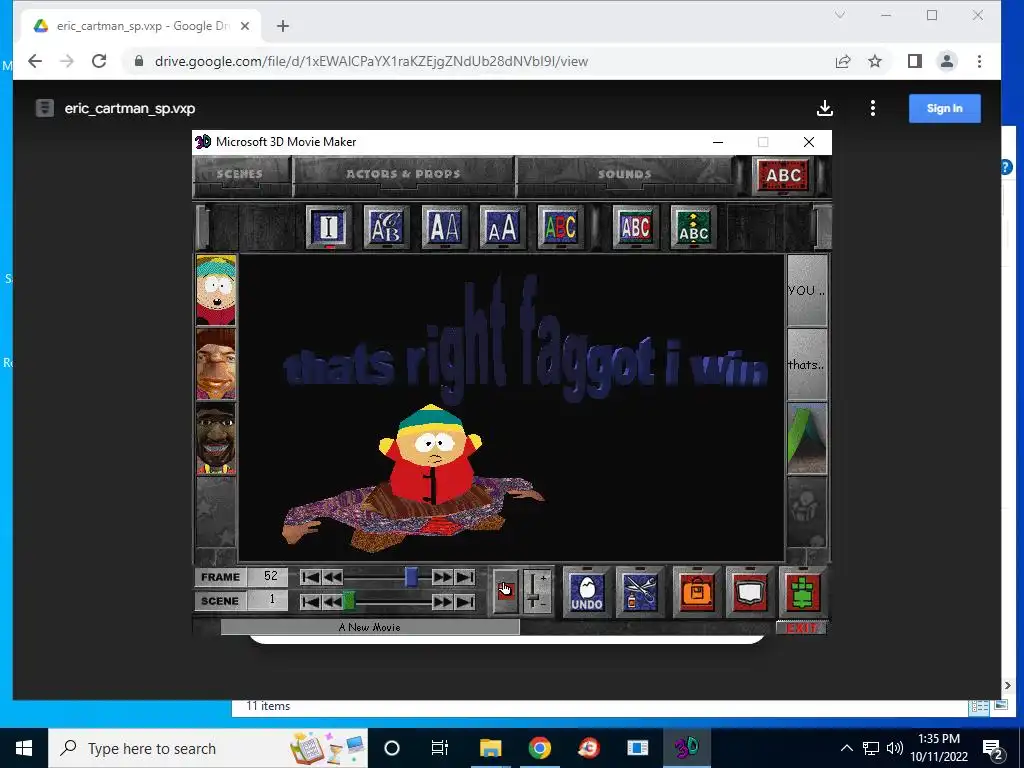Select the 'YOU ..' text box thumbnail
The width and height of the screenshot is (1024, 768).
click(807, 291)
